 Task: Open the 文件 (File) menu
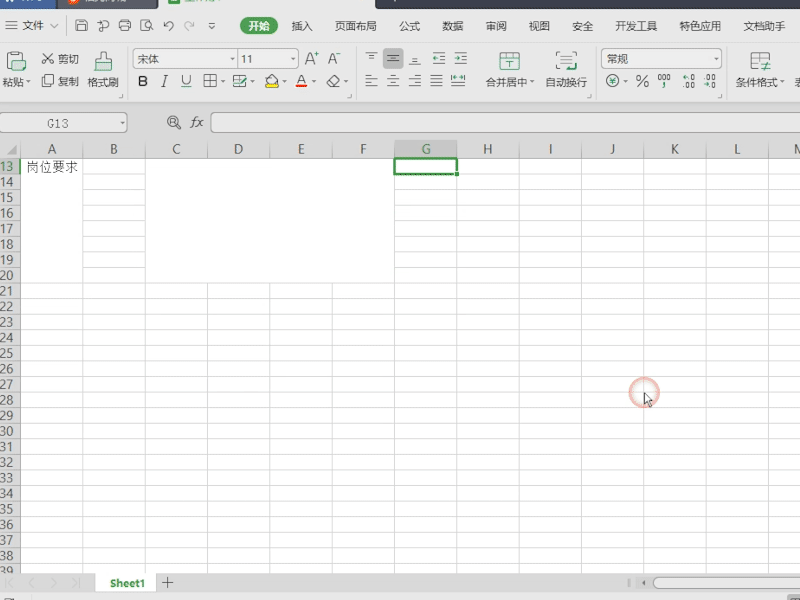(x=32, y=26)
